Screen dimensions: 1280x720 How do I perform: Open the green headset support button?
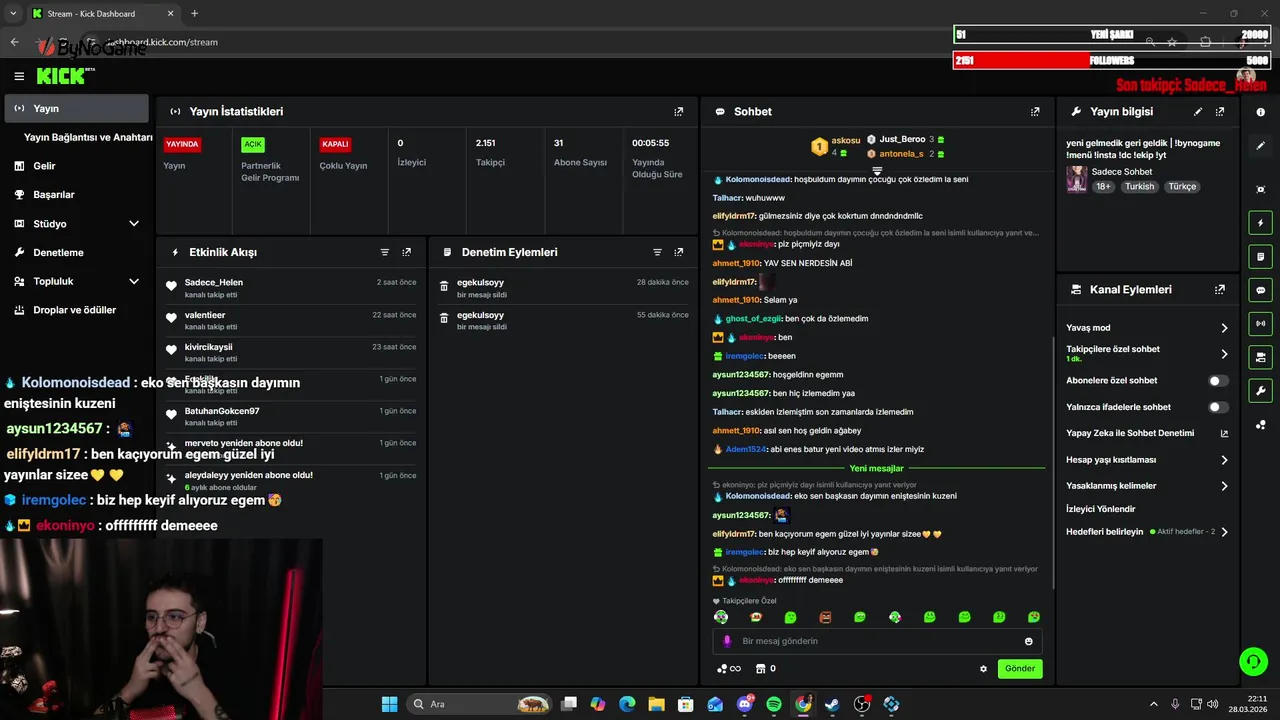coord(1253,661)
